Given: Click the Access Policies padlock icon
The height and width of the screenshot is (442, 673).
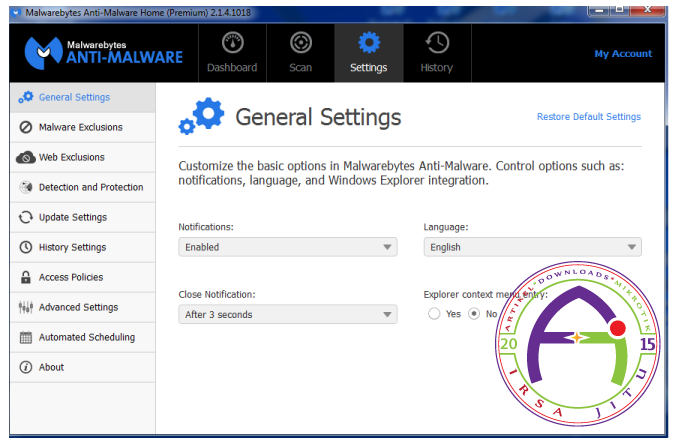Looking at the screenshot, I should 26,278.
